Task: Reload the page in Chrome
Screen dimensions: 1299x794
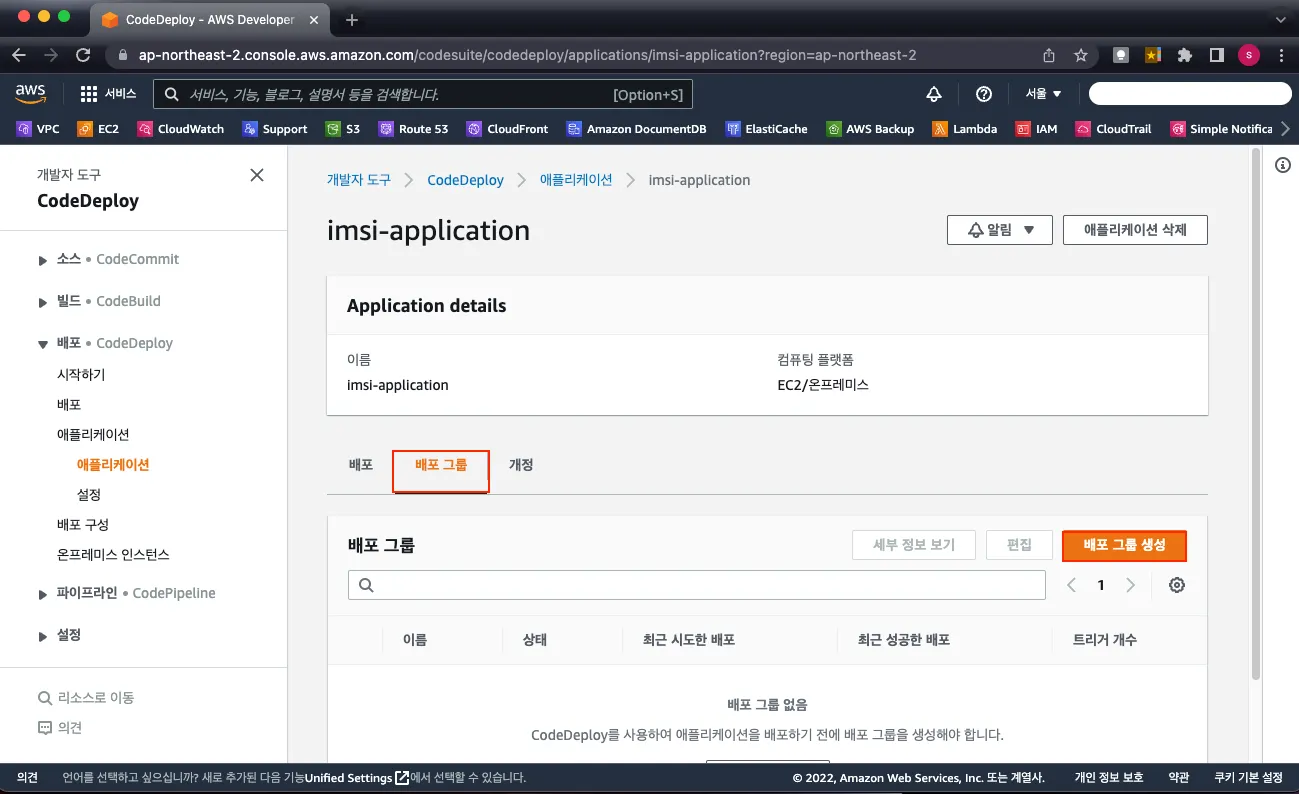Action: click(83, 55)
